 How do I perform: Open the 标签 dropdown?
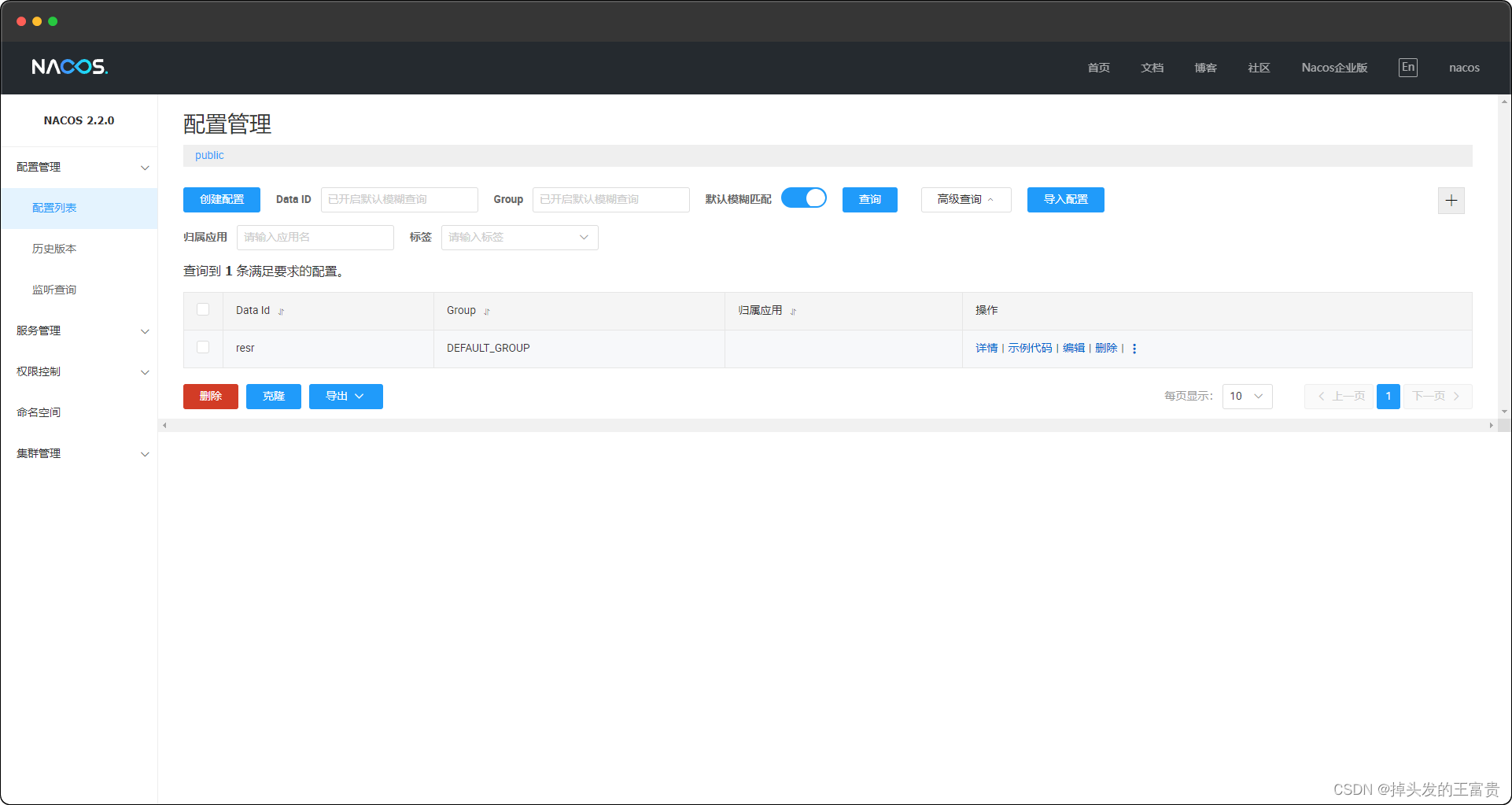[519, 238]
